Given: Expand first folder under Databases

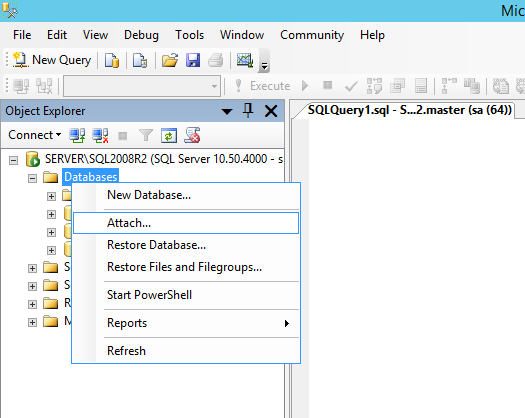Looking at the screenshot, I should click(x=51, y=197).
